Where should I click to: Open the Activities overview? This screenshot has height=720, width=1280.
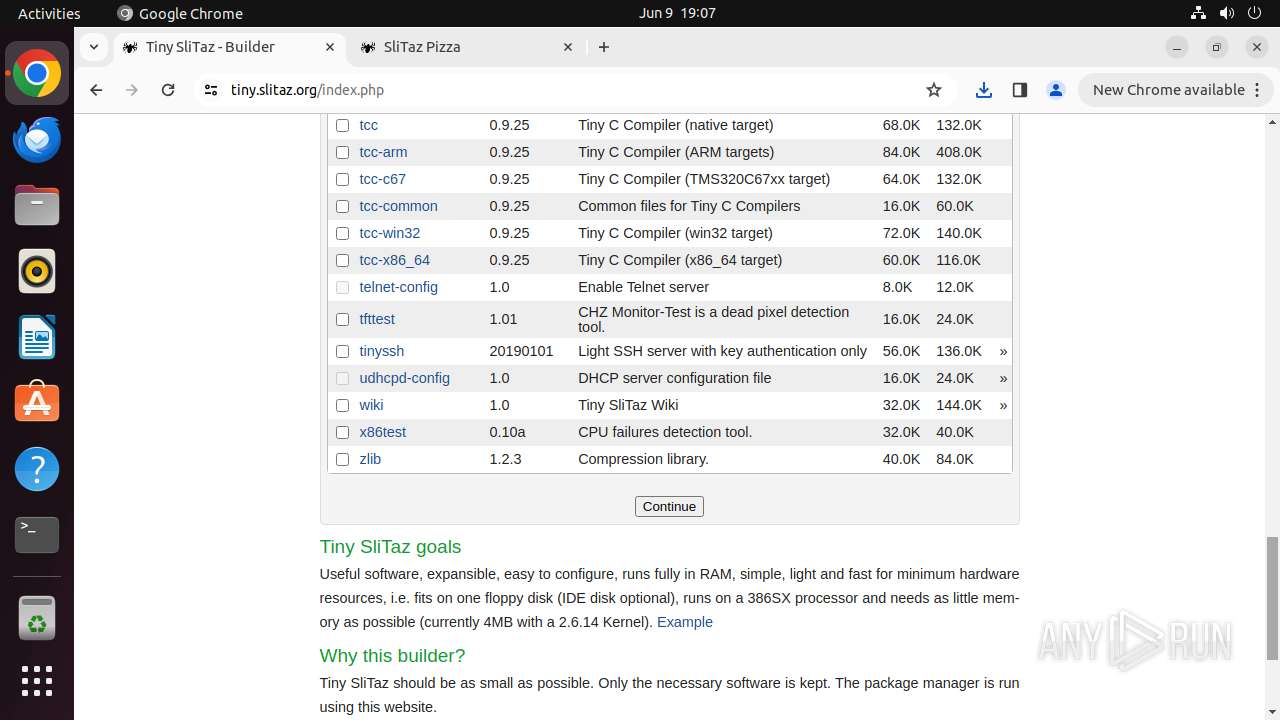[x=49, y=13]
